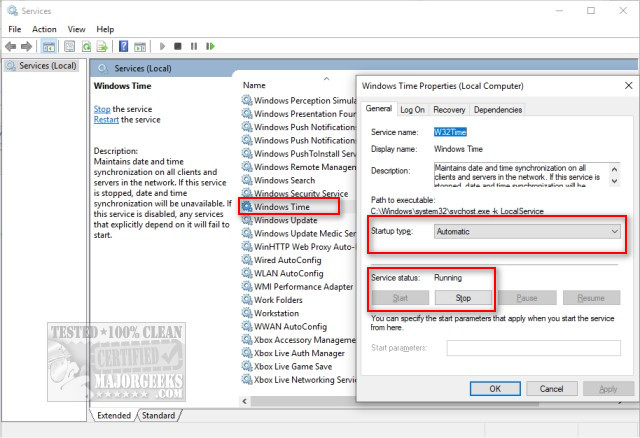Click the Show/Hide Action Pane icon
The width and height of the screenshot is (640, 438).
point(140,47)
